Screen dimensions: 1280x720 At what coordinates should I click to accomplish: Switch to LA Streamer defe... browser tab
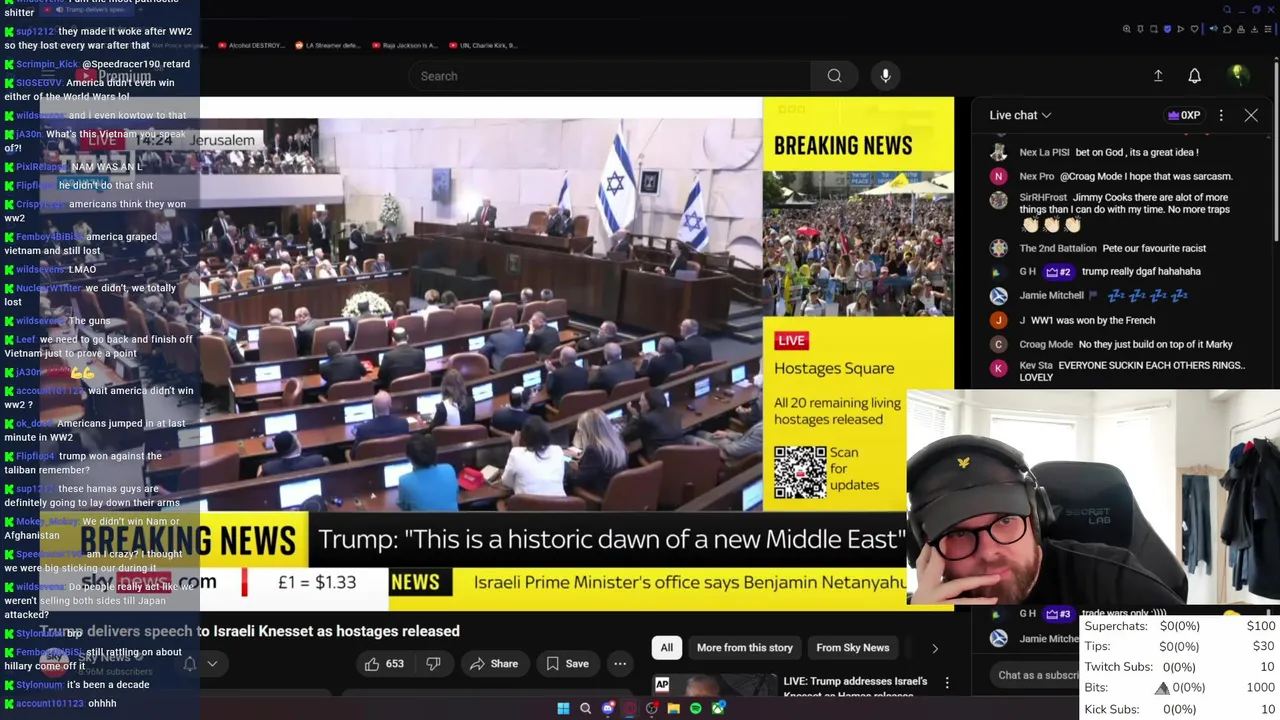(x=329, y=45)
